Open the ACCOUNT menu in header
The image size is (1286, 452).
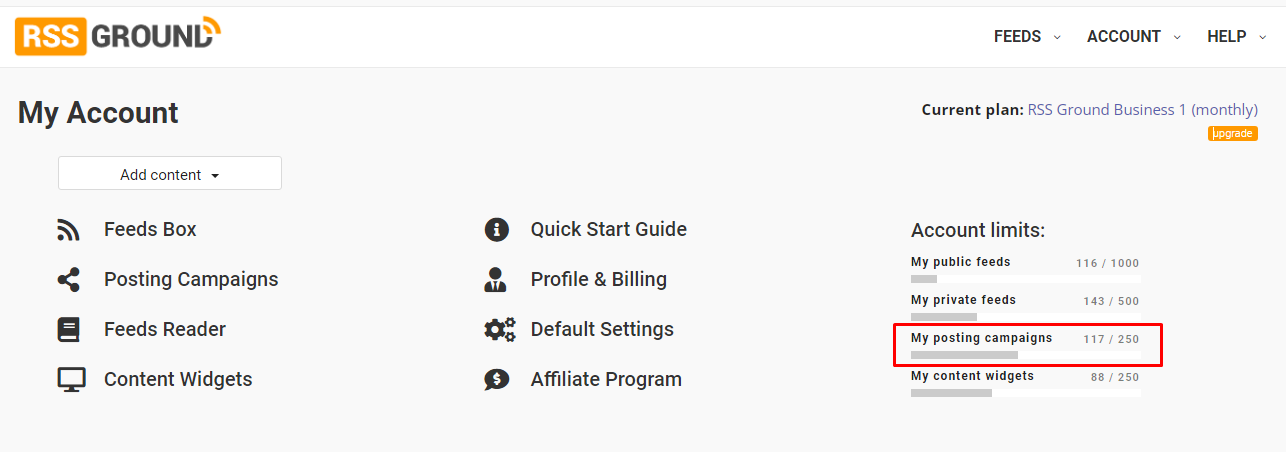click(1134, 36)
